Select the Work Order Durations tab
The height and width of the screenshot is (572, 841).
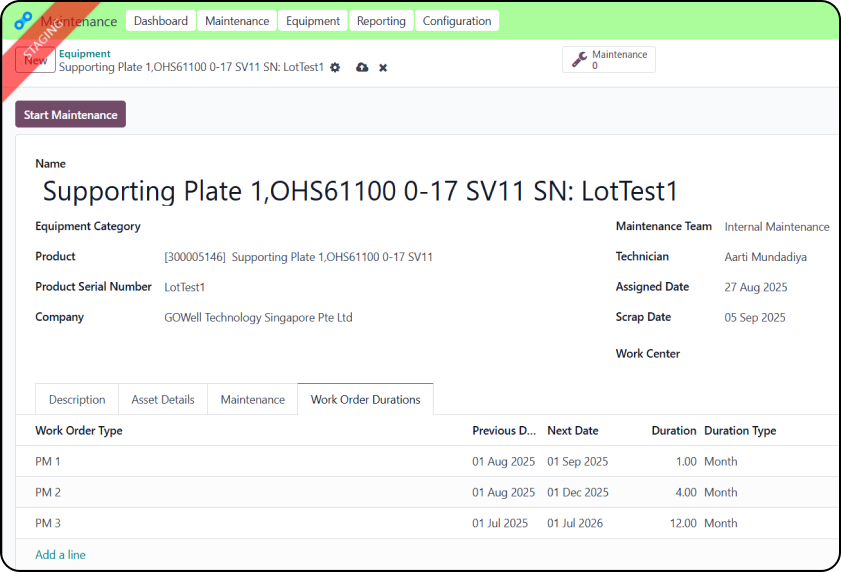(x=365, y=399)
